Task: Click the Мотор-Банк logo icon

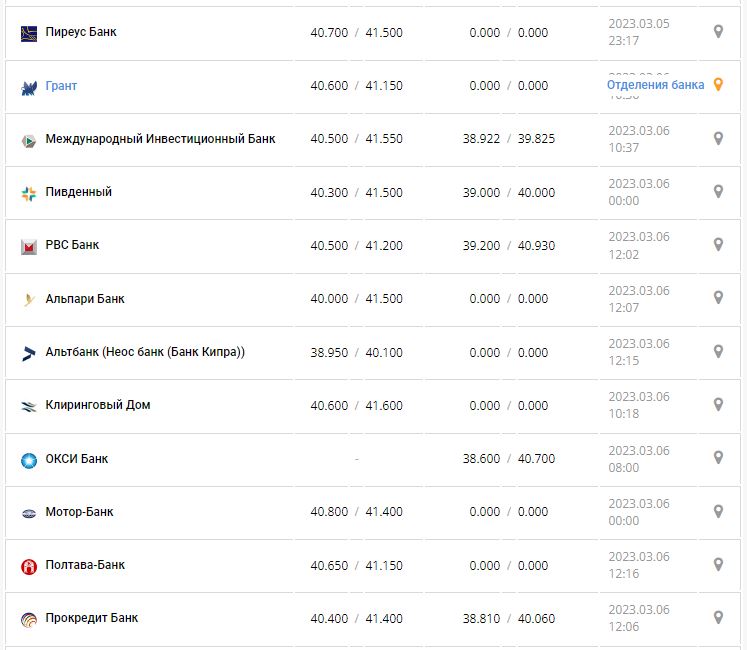Action: coord(28,513)
